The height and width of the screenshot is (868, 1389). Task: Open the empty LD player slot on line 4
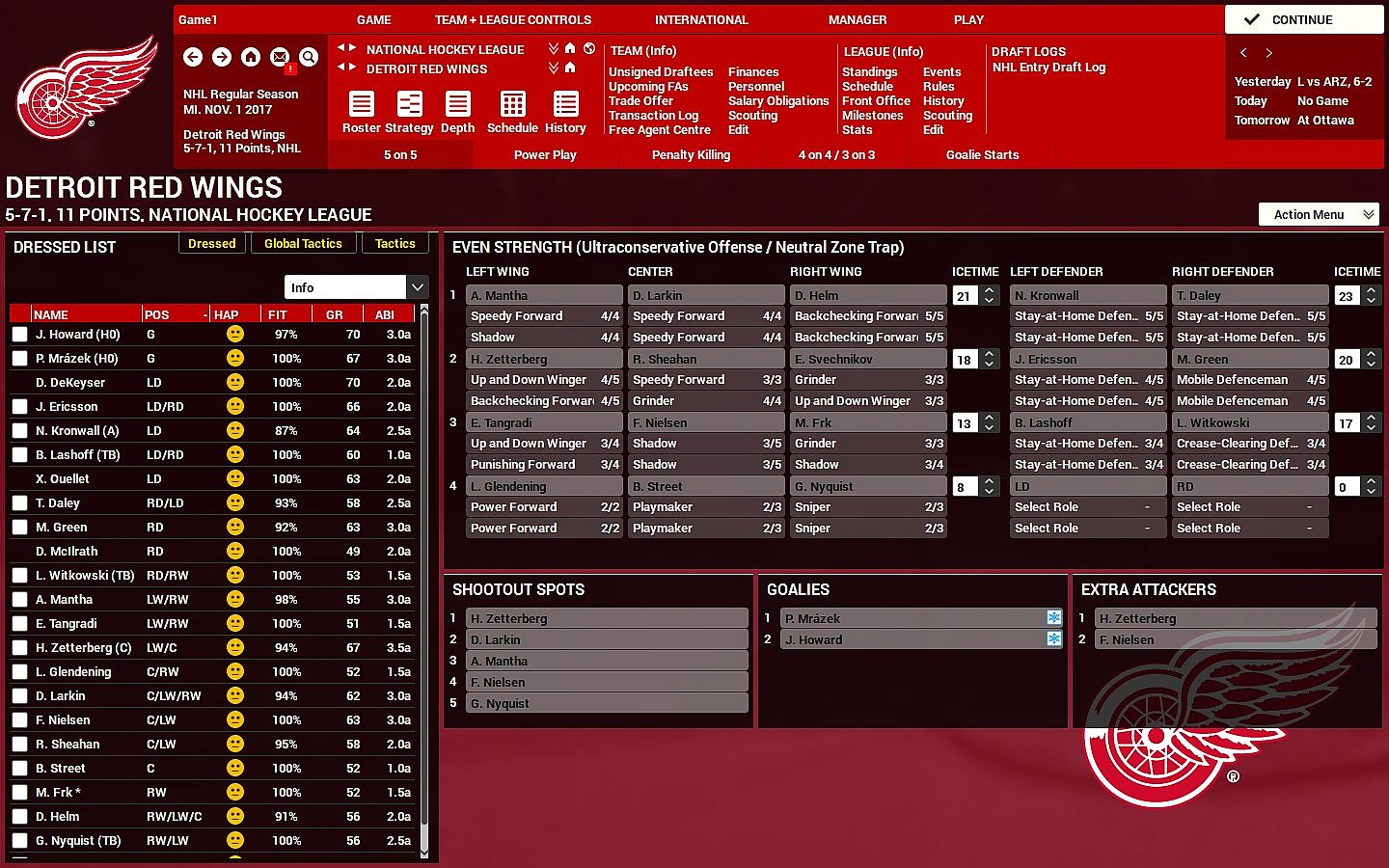[1088, 486]
